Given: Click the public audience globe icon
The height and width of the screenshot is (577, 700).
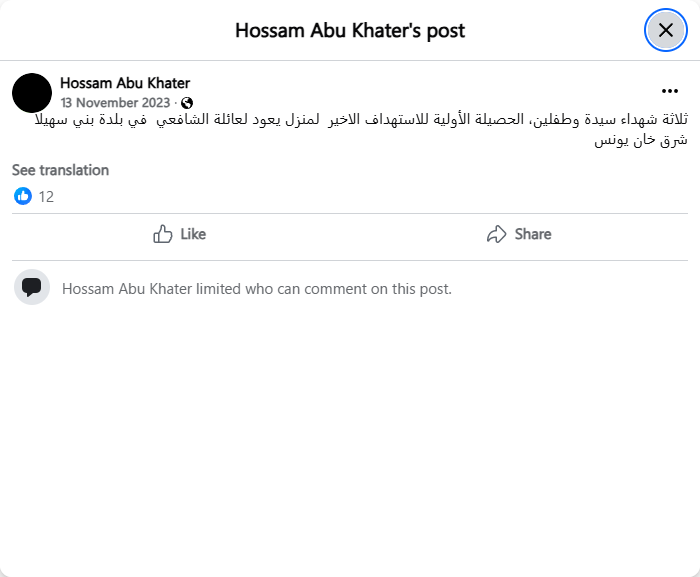Looking at the screenshot, I should (x=187, y=103).
